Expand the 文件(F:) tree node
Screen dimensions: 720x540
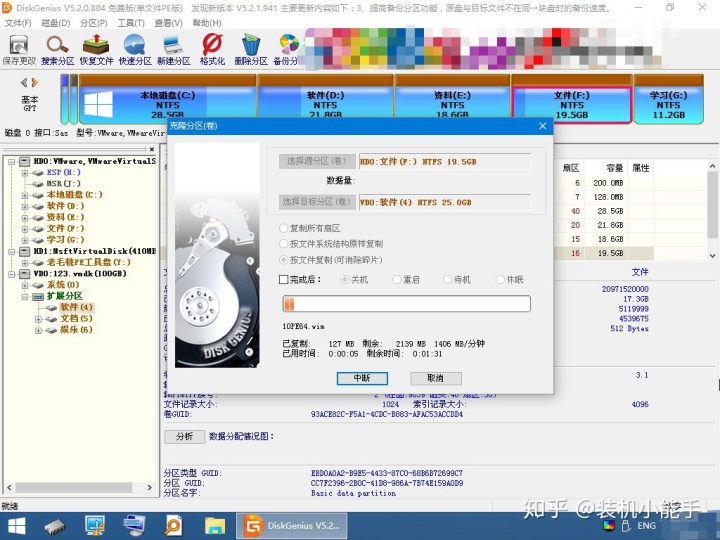coord(25,229)
